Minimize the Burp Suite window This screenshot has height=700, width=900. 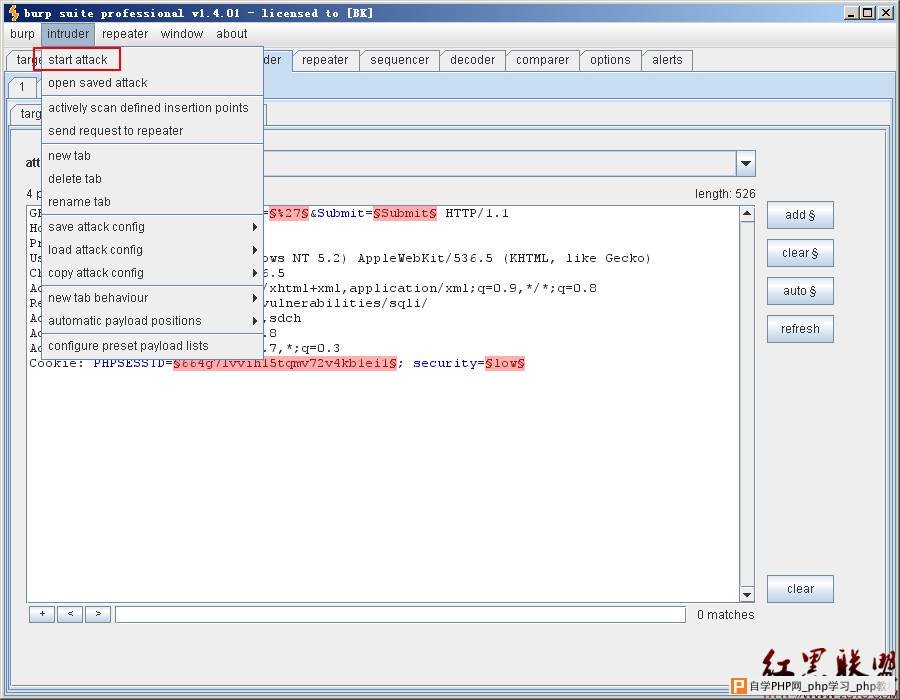[852, 13]
